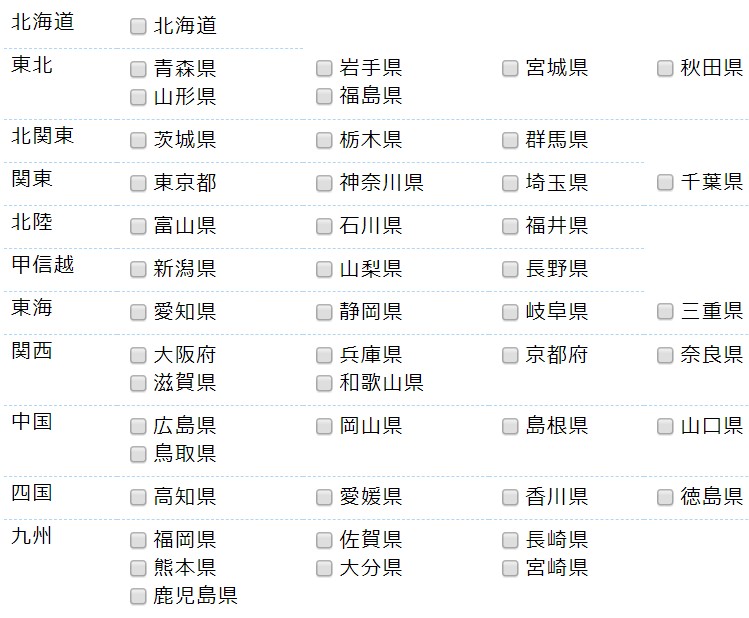The width and height of the screenshot is (749, 618).
Task: Tick the 石川県 checkbox
Action: (324, 226)
